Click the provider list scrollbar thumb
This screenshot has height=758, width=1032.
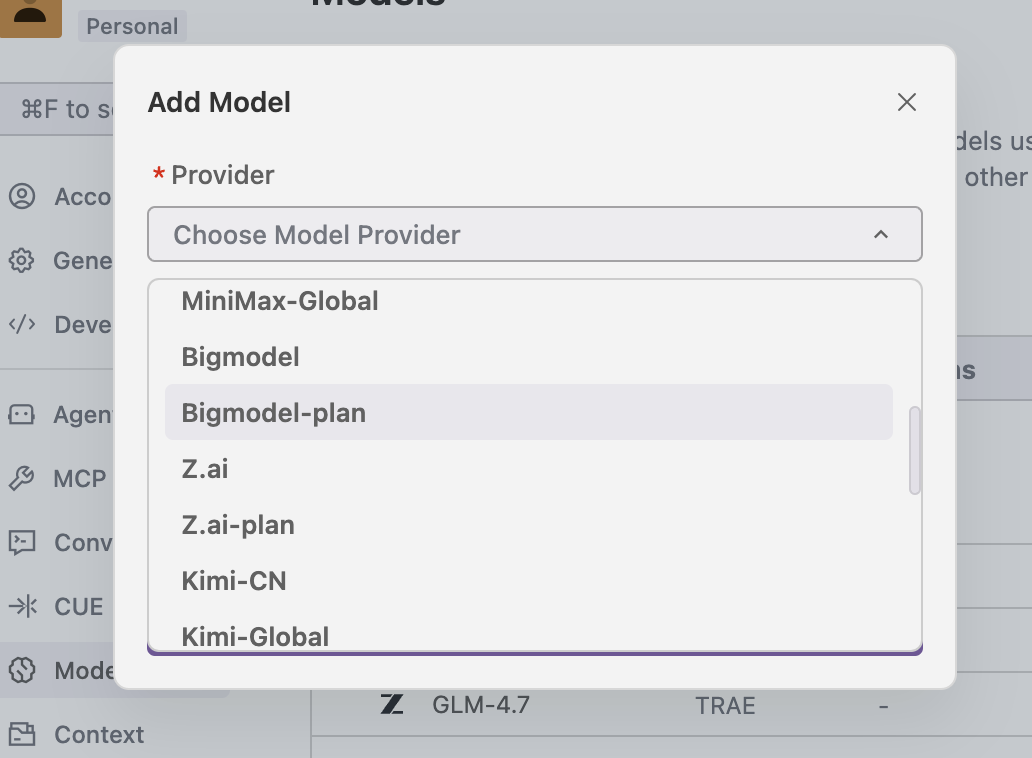[x=914, y=450]
